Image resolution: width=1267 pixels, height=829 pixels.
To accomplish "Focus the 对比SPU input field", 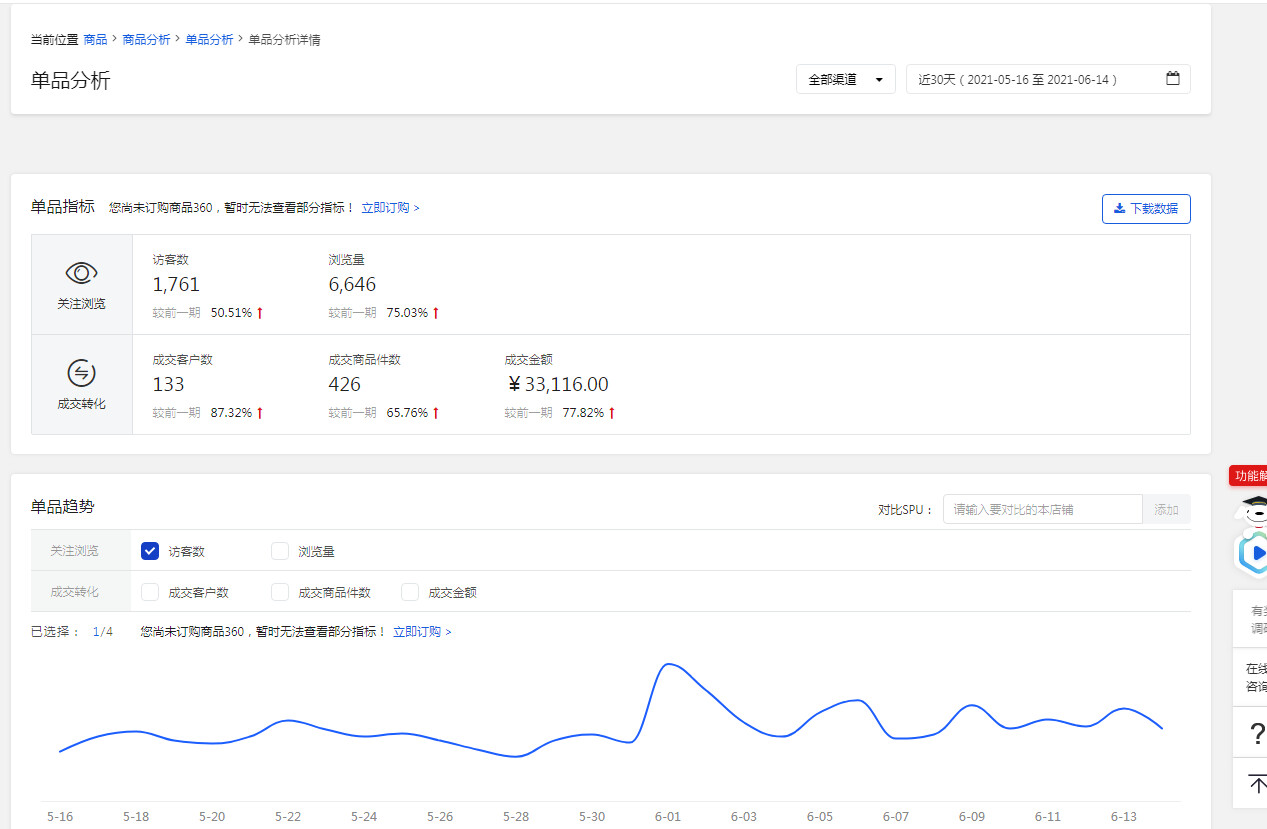I will point(1042,509).
